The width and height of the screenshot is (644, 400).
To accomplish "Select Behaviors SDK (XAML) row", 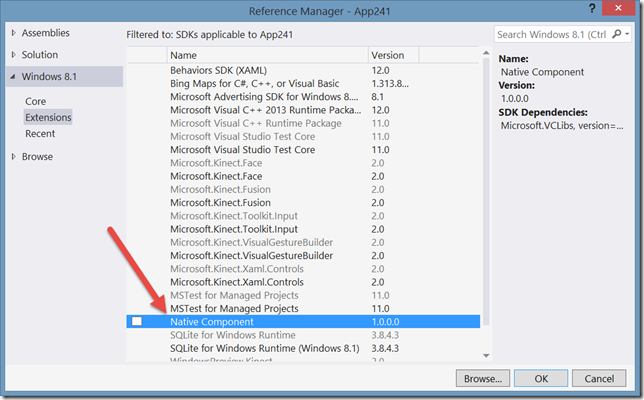I will (x=303, y=70).
